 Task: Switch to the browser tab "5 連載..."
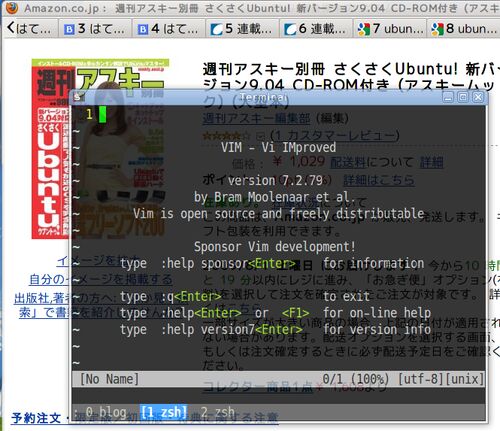243,29
